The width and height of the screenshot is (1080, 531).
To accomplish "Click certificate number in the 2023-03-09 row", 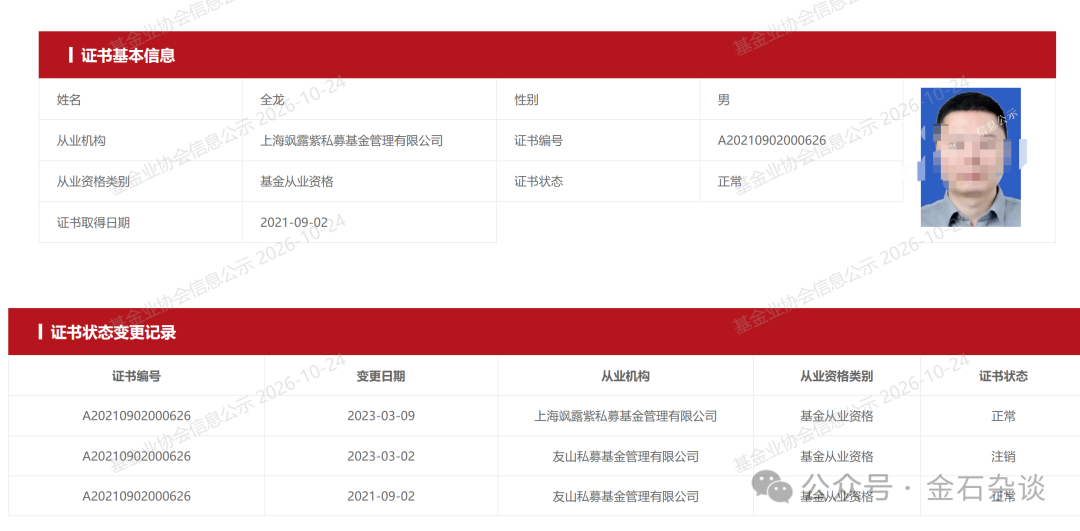I will point(136,416).
